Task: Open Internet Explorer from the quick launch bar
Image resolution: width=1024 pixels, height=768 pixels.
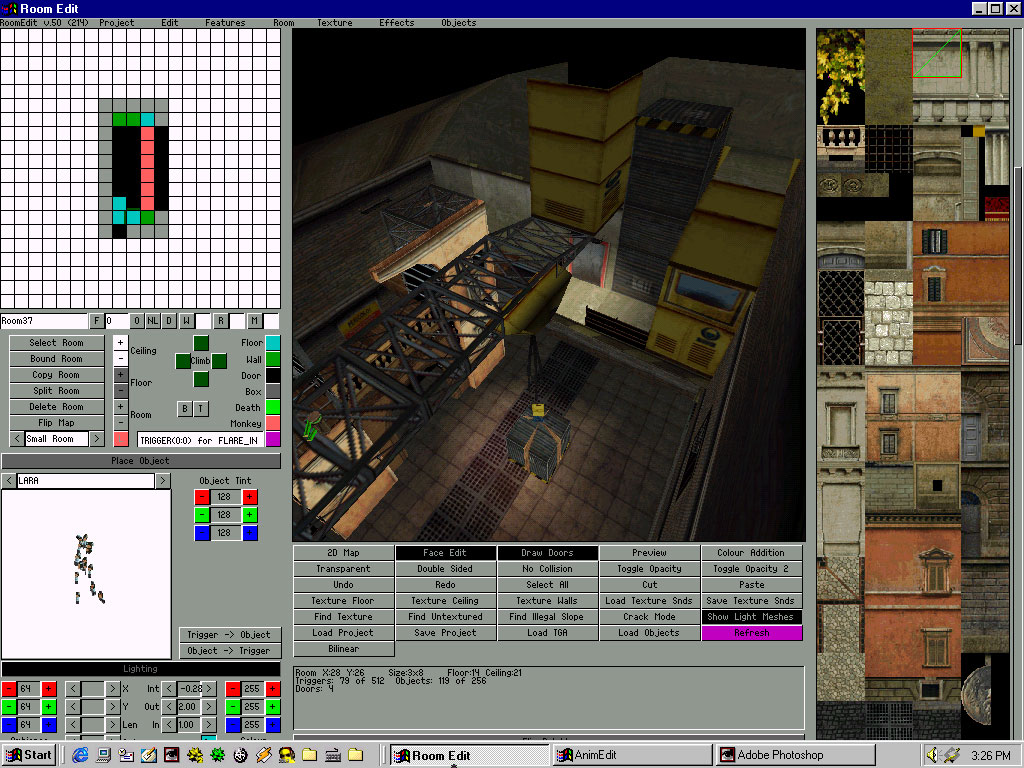Action: 80,755
